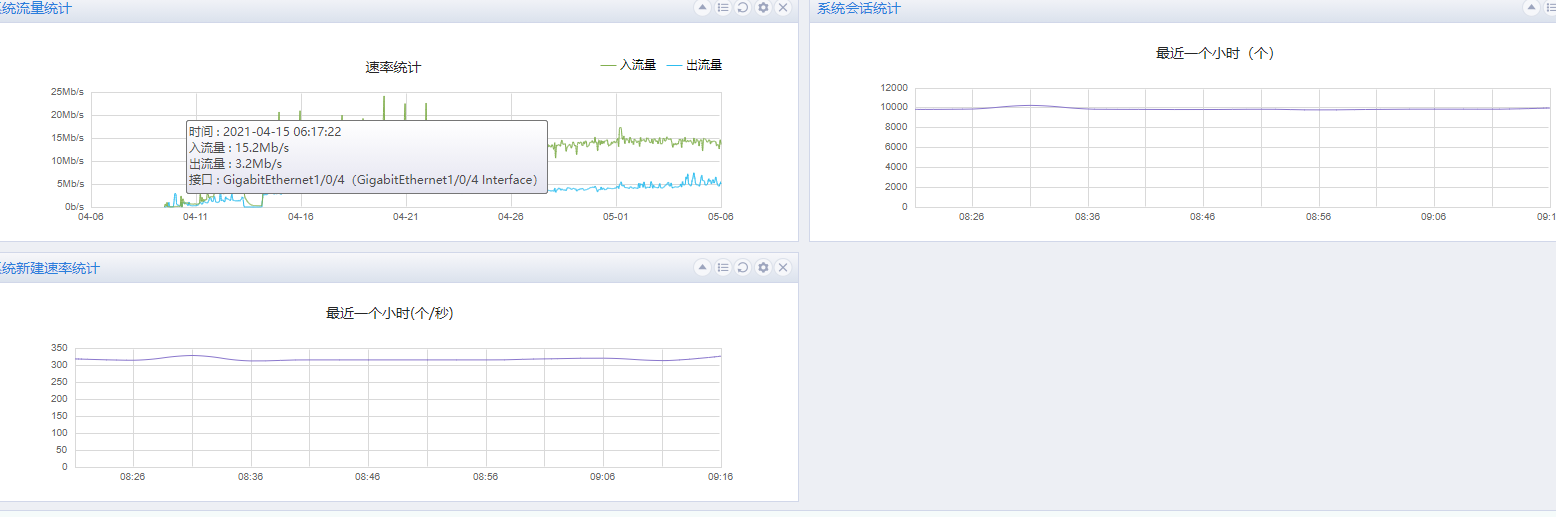The width and height of the screenshot is (1556, 517).
Task: Click the 08:36 label in new-rate chart
Action: pos(250,477)
